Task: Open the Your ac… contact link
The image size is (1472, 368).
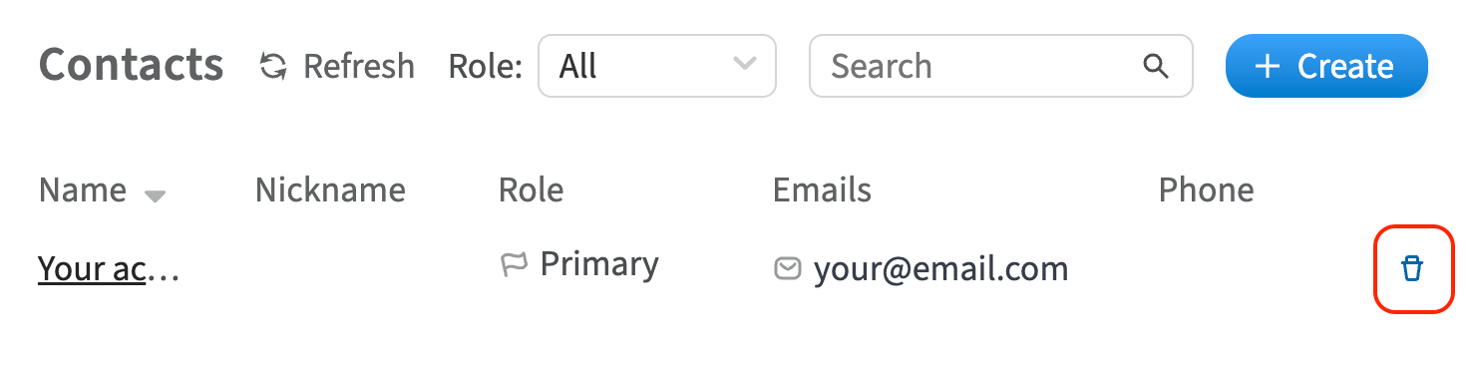Action: point(109,268)
